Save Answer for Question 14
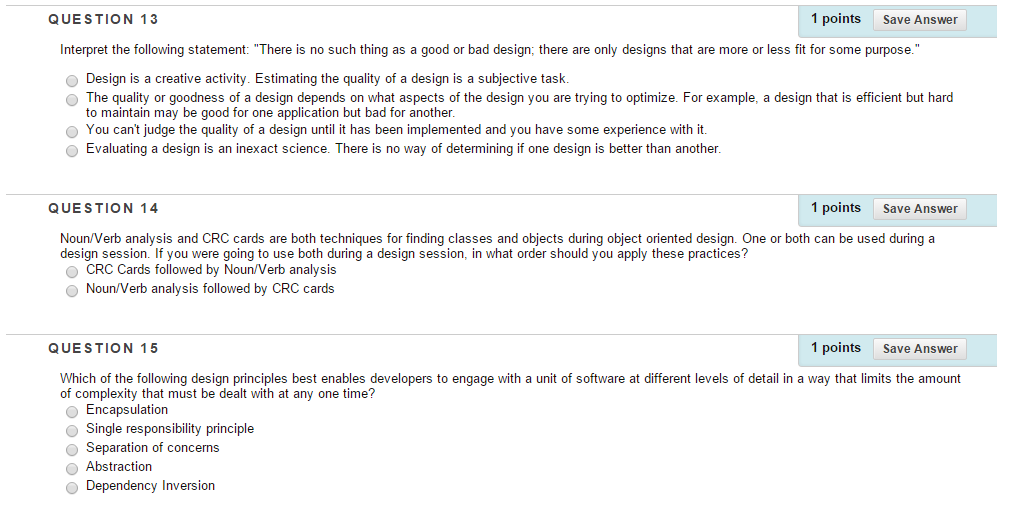 point(919,209)
